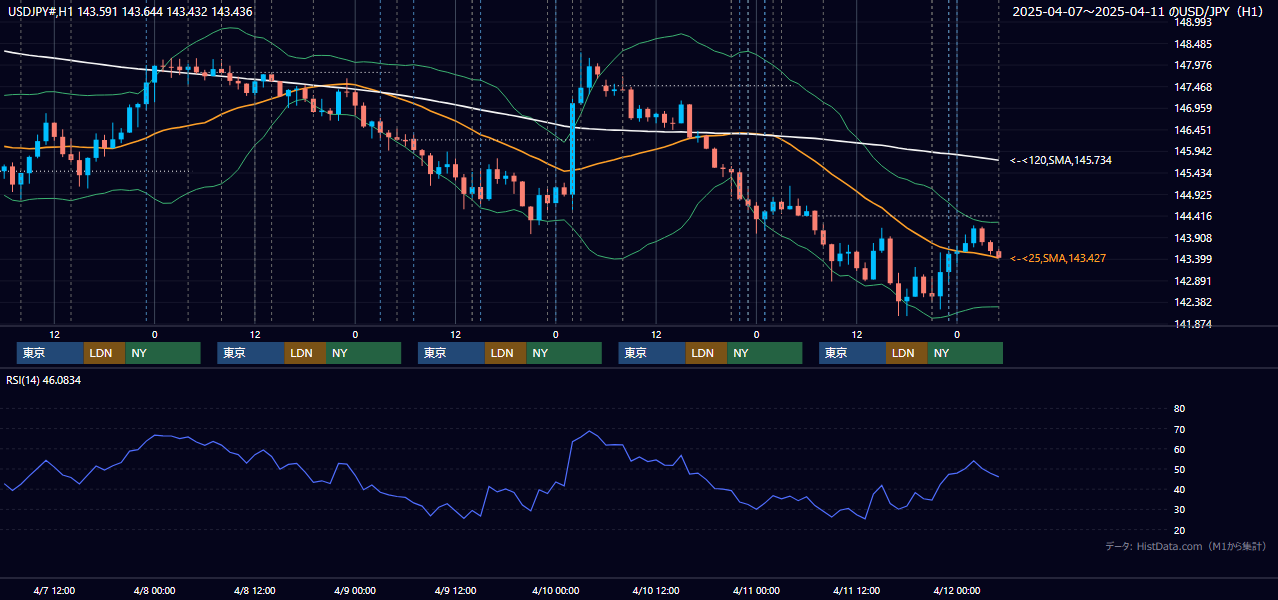Click RSI scale value 40

[1179, 489]
